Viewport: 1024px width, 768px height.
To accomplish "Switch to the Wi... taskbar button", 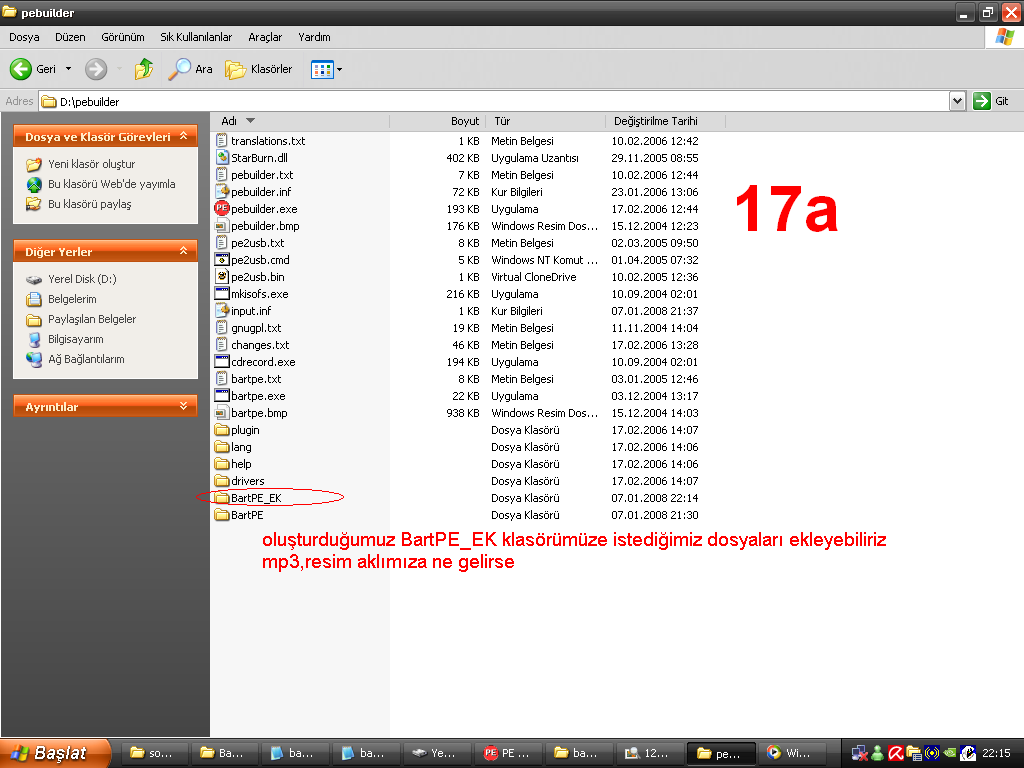I will tap(793, 753).
